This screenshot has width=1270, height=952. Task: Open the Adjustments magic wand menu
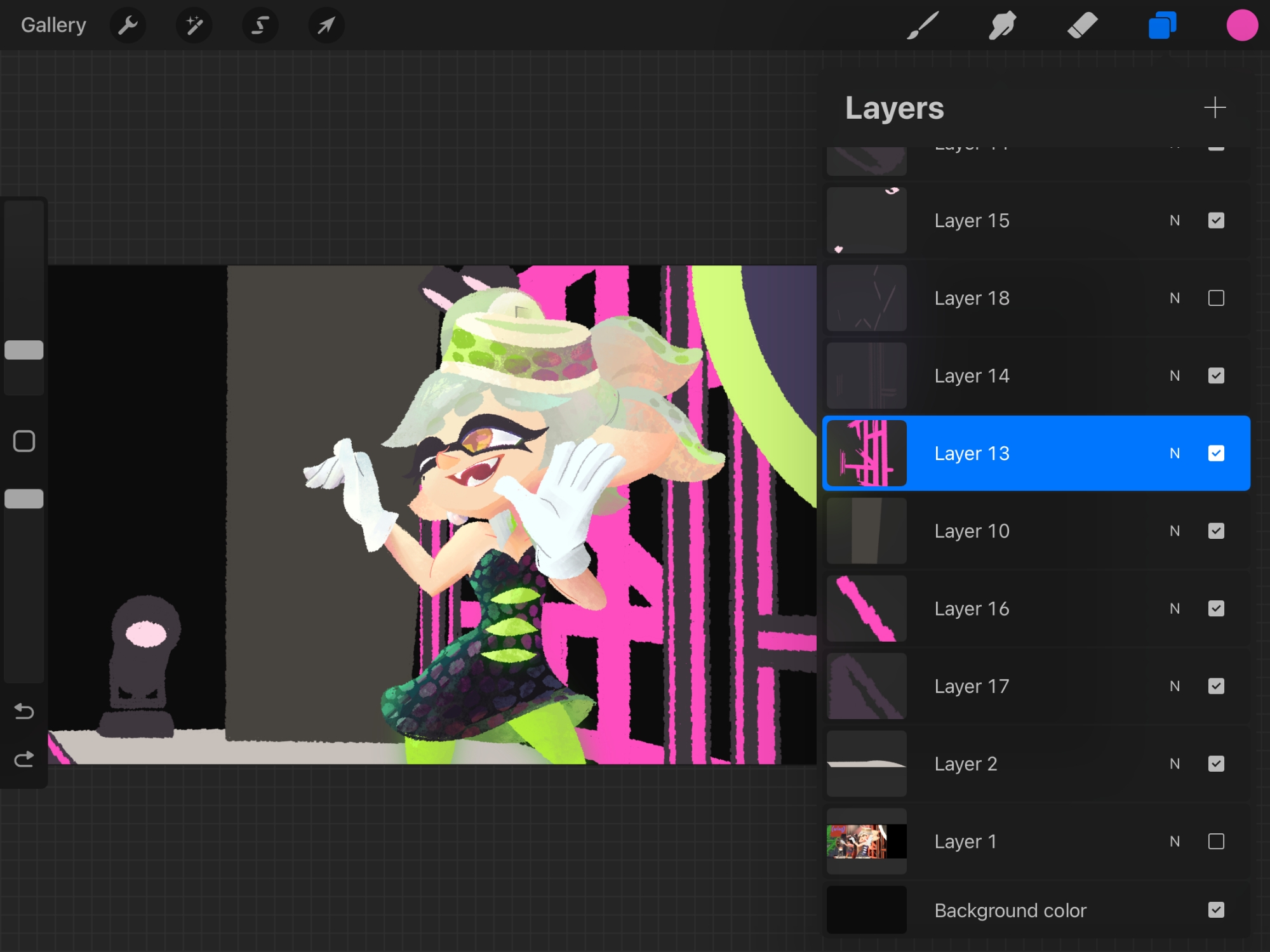194,26
